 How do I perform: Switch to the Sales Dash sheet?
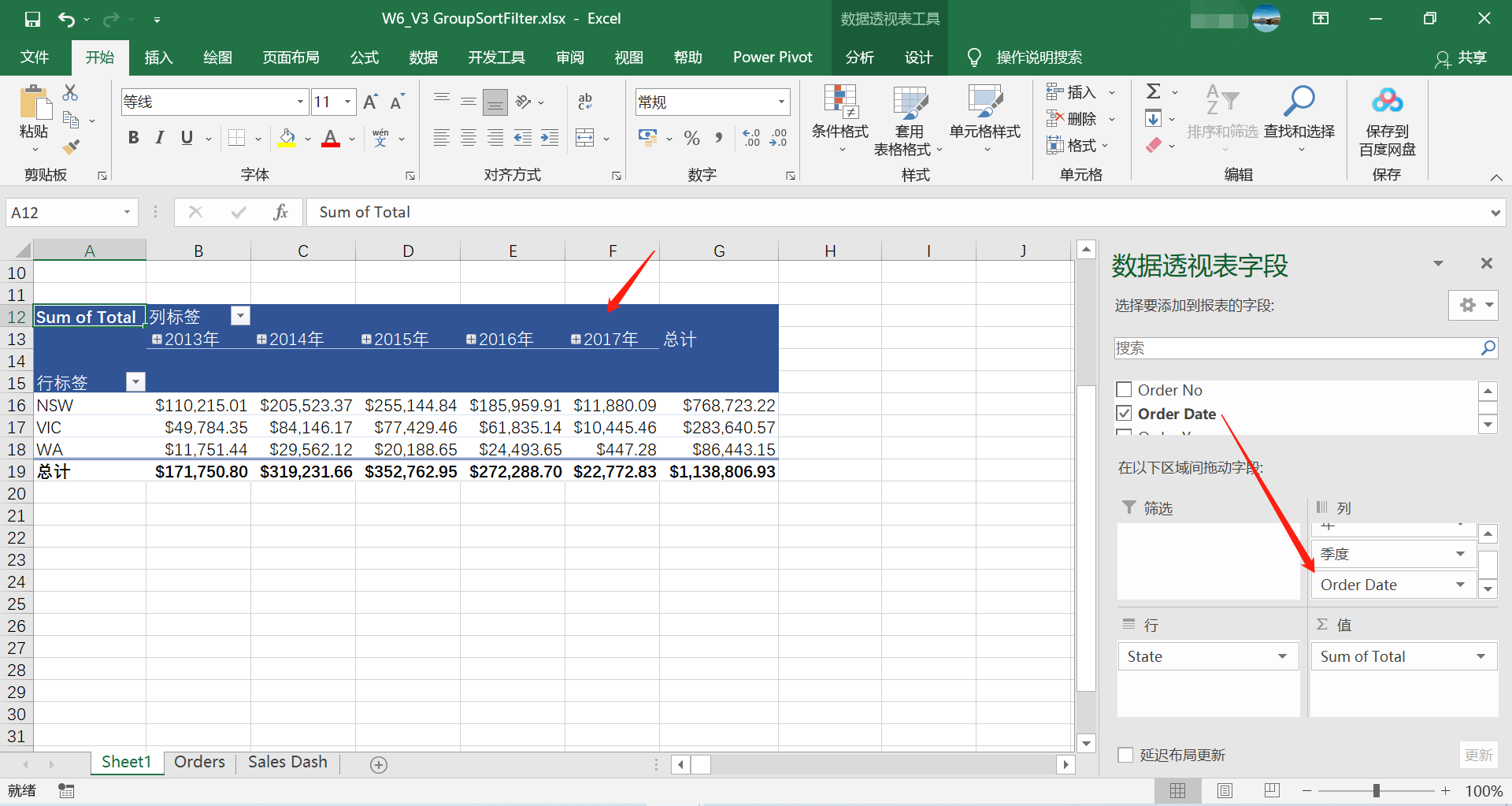(x=287, y=762)
